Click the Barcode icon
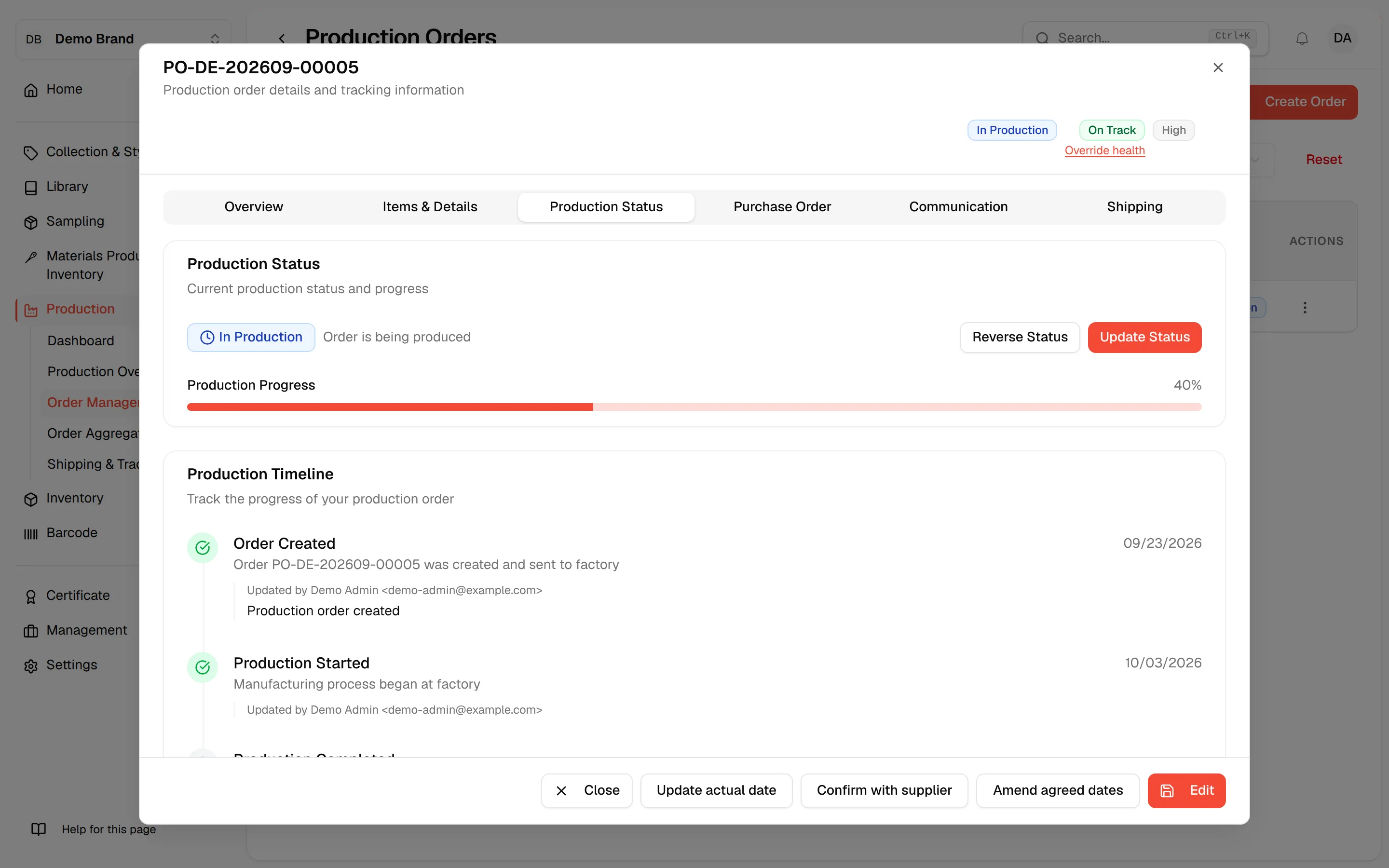 [31, 534]
